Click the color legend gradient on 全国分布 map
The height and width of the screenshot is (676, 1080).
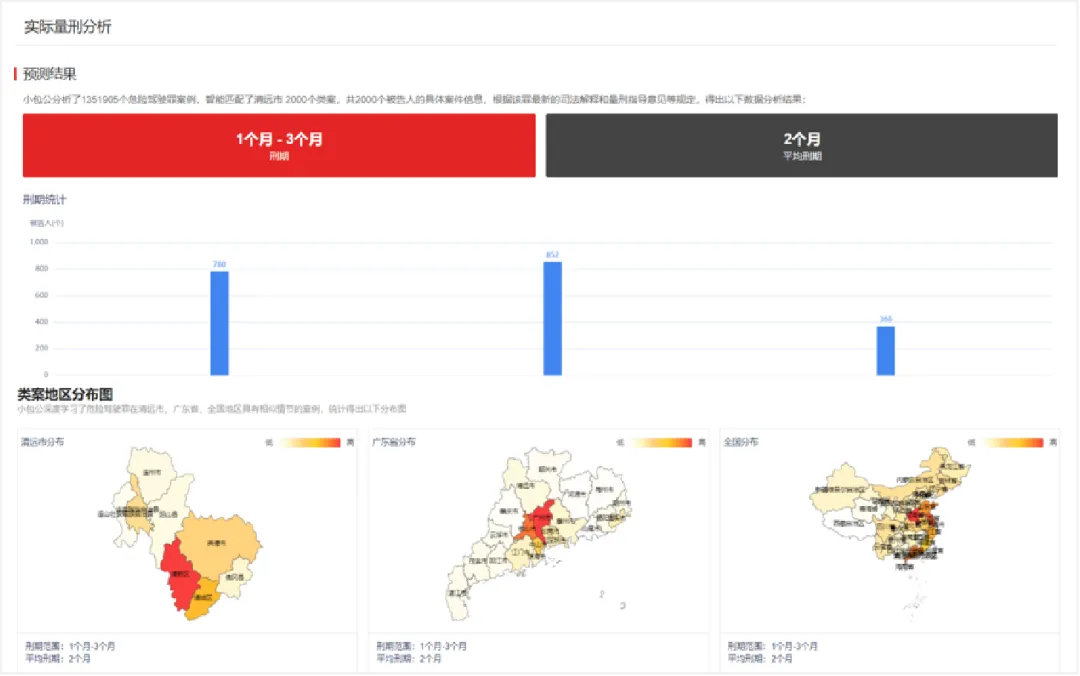(1012, 442)
